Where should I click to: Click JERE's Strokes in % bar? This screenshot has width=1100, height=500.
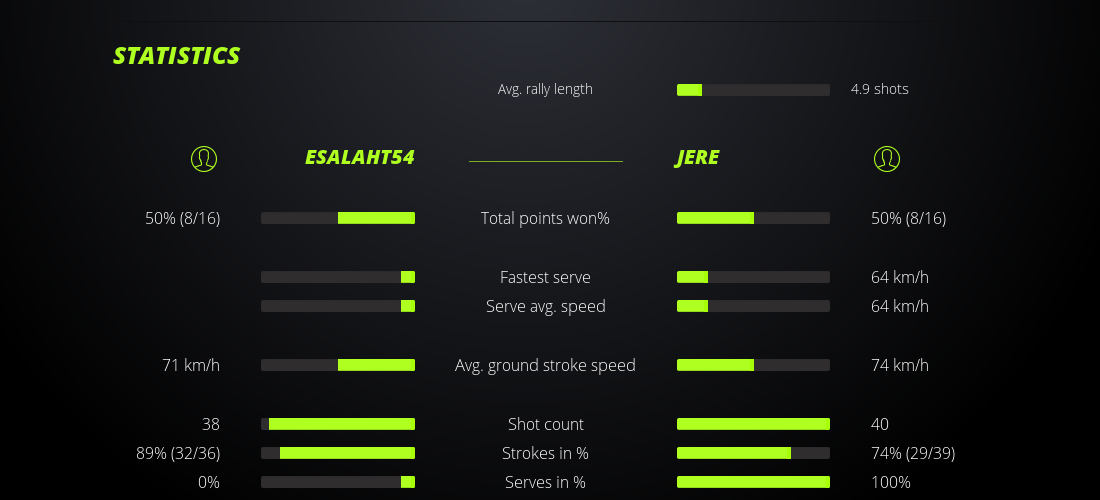click(x=753, y=453)
